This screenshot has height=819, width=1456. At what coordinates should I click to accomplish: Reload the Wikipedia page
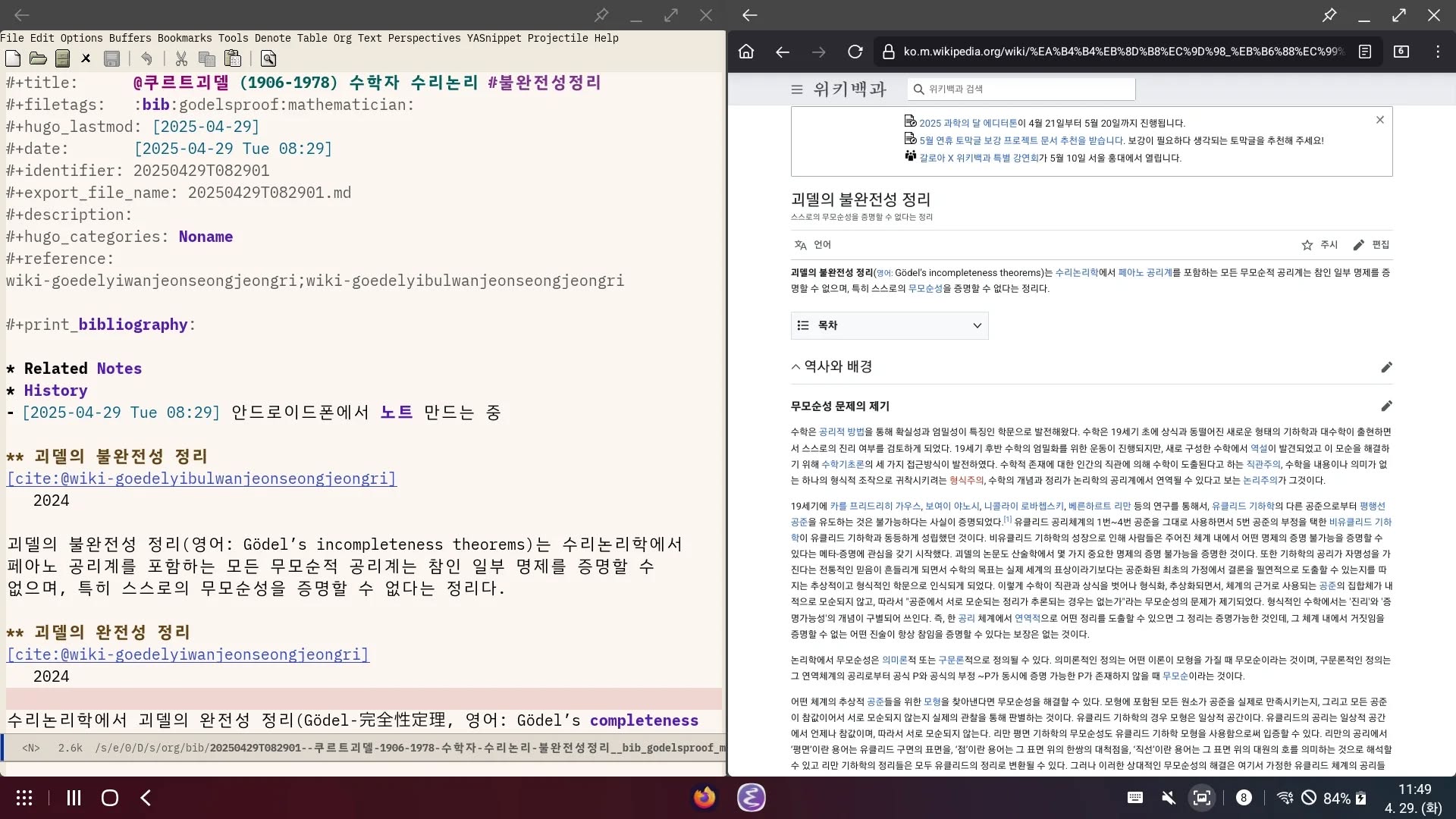pyautogui.click(x=855, y=52)
